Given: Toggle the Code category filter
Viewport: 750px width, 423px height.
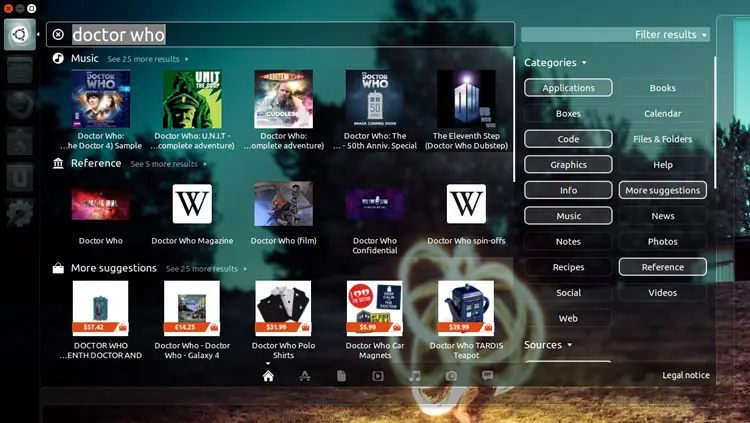Looking at the screenshot, I should [568, 139].
